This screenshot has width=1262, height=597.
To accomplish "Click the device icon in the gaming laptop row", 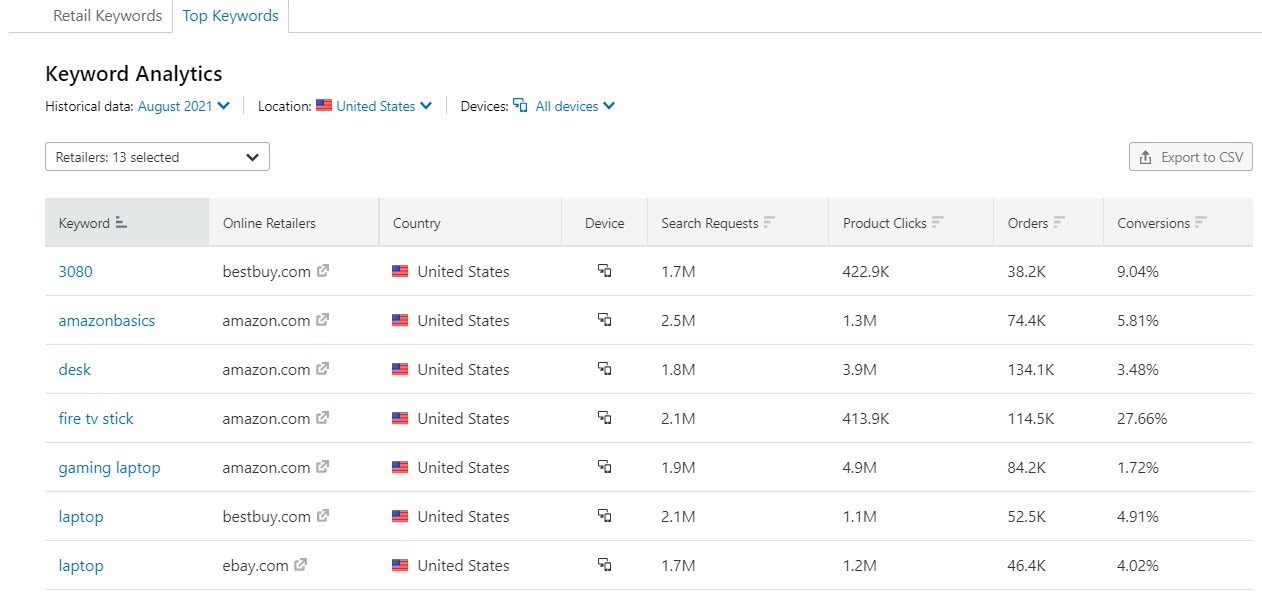I will [x=604, y=466].
